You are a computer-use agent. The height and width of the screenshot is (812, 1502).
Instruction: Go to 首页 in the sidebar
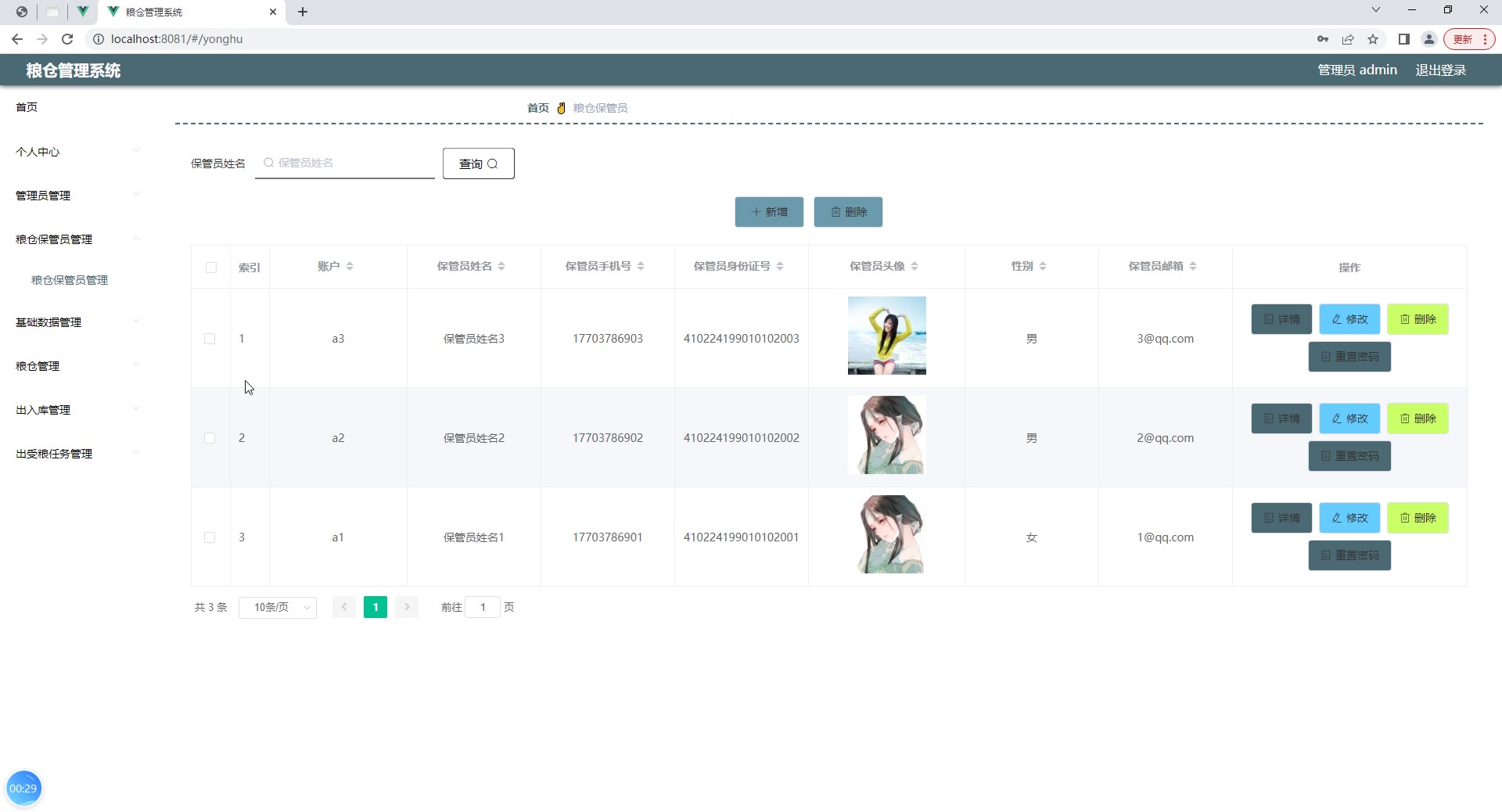click(x=27, y=107)
